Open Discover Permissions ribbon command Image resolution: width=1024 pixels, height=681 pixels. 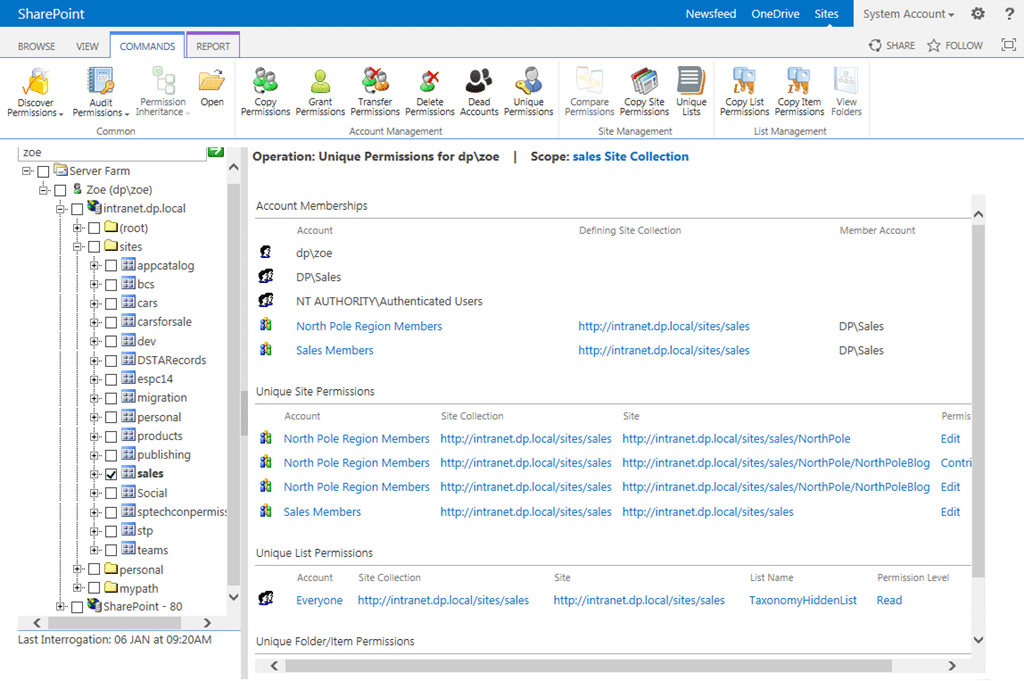click(x=35, y=93)
